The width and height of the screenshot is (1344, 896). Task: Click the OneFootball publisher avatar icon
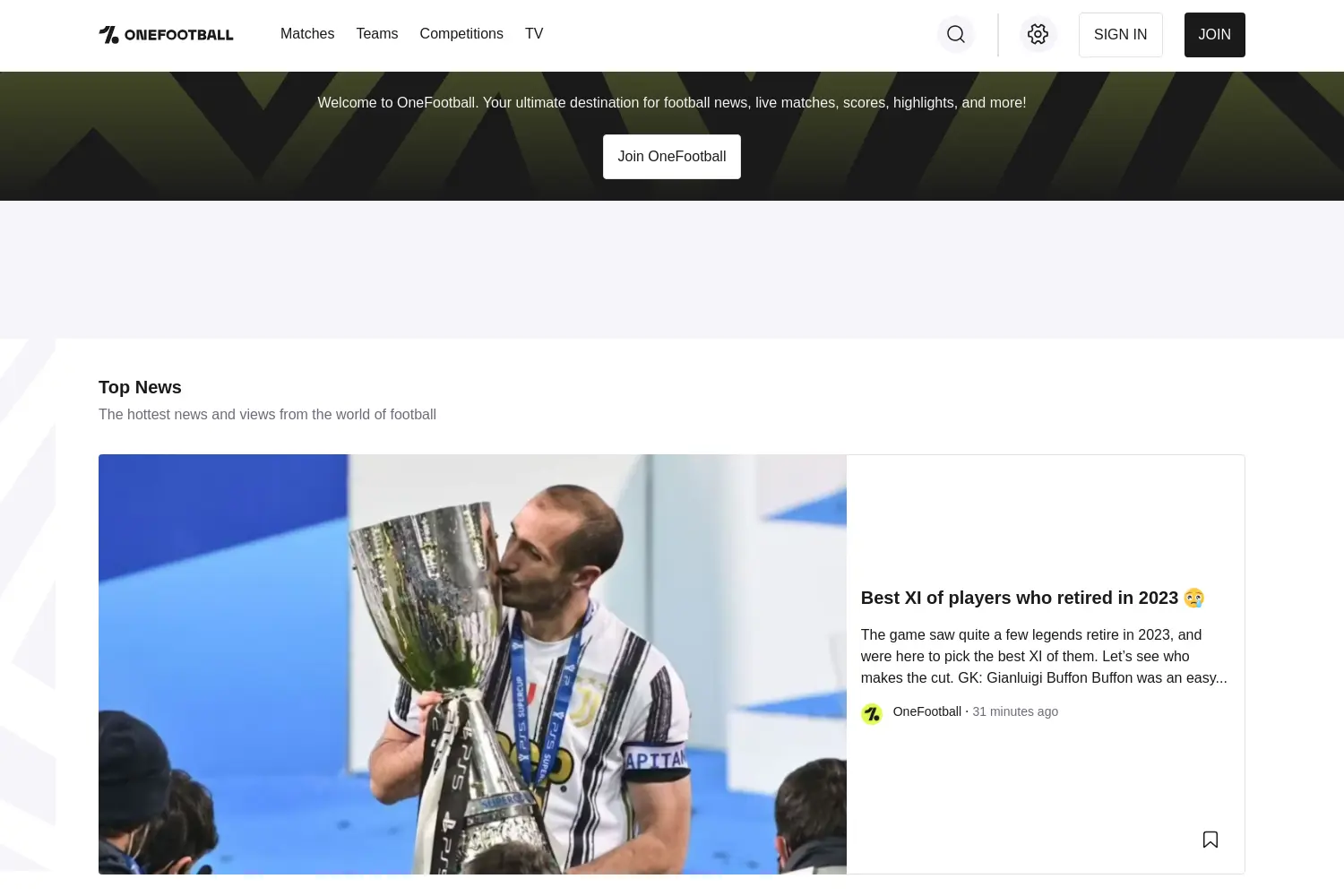tap(872, 714)
